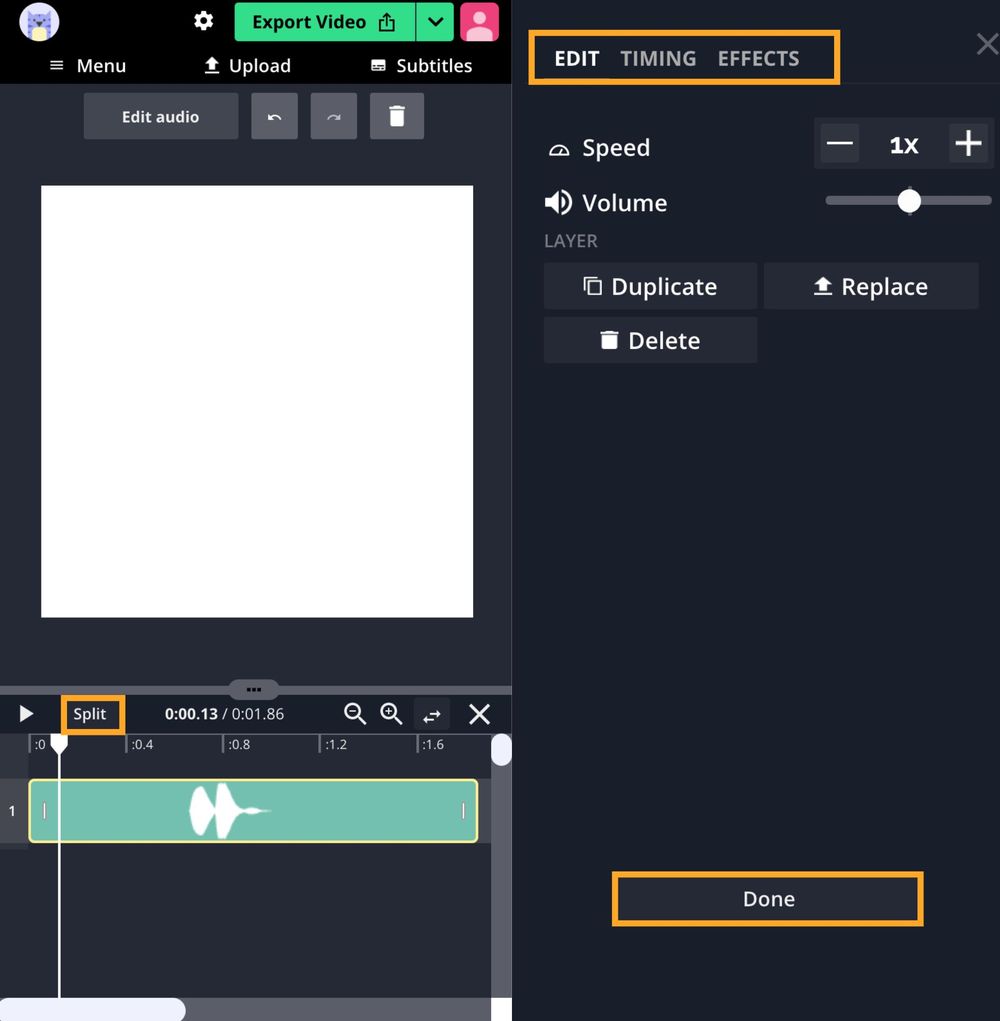Open the pink user profile avatar
This screenshot has height=1021, width=1000.
coord(479,22)
